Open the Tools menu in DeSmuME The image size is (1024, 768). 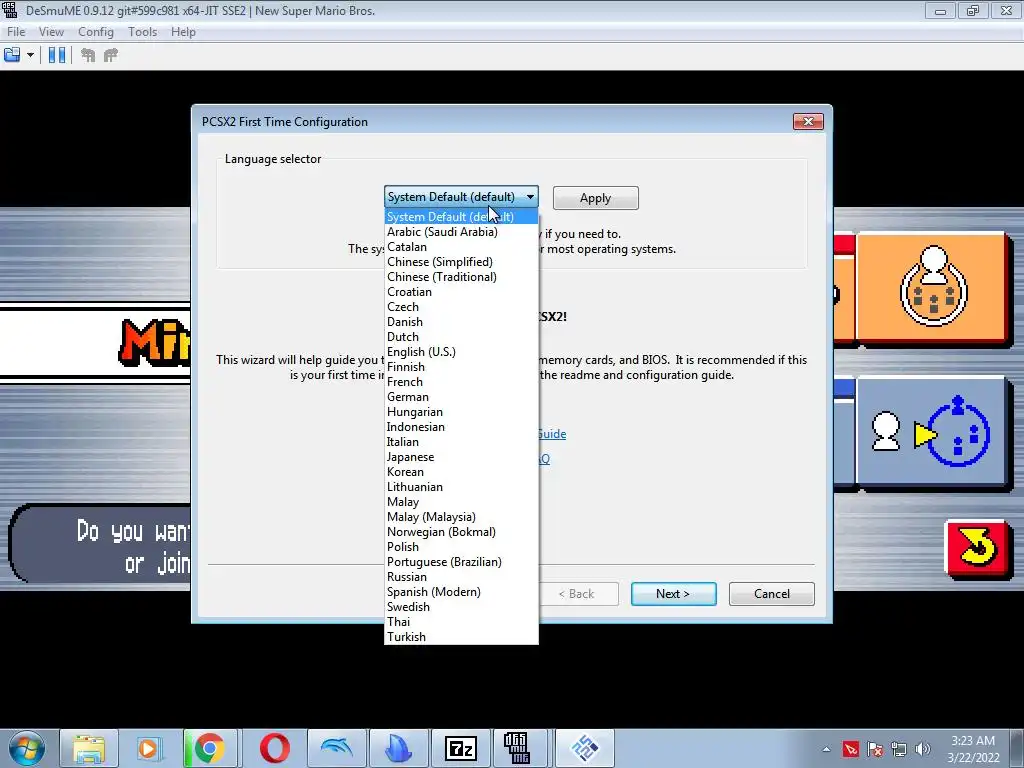[x=142, y=31]
